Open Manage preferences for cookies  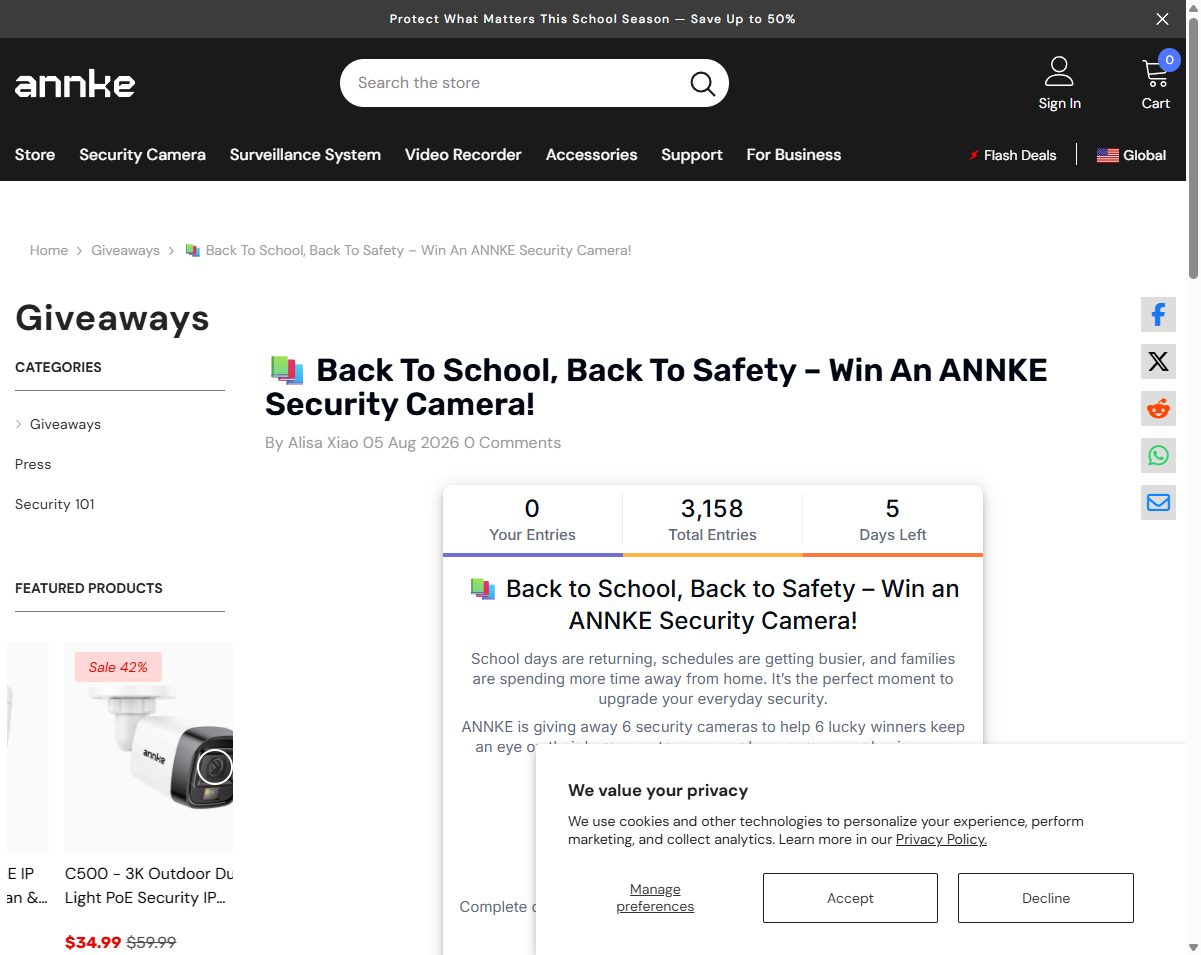[x=655, y=898]
